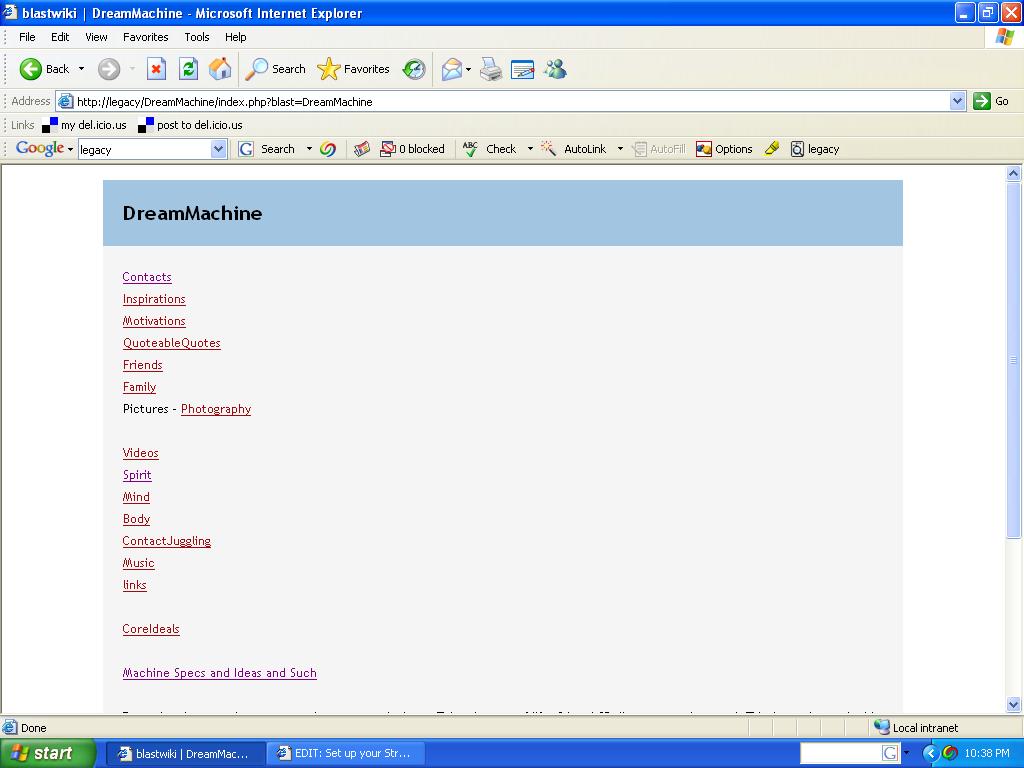
Task: Click the address bar URL field
Action: 509,101
